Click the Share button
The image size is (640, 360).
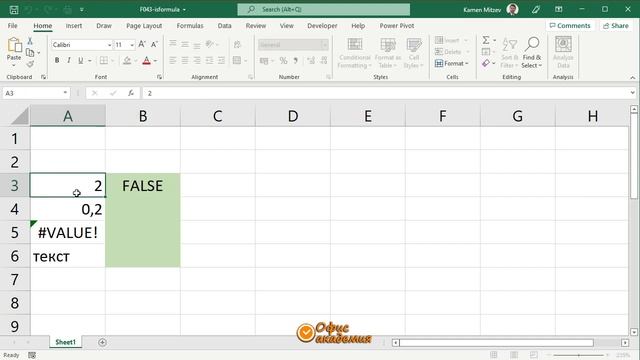click(616, 25)
